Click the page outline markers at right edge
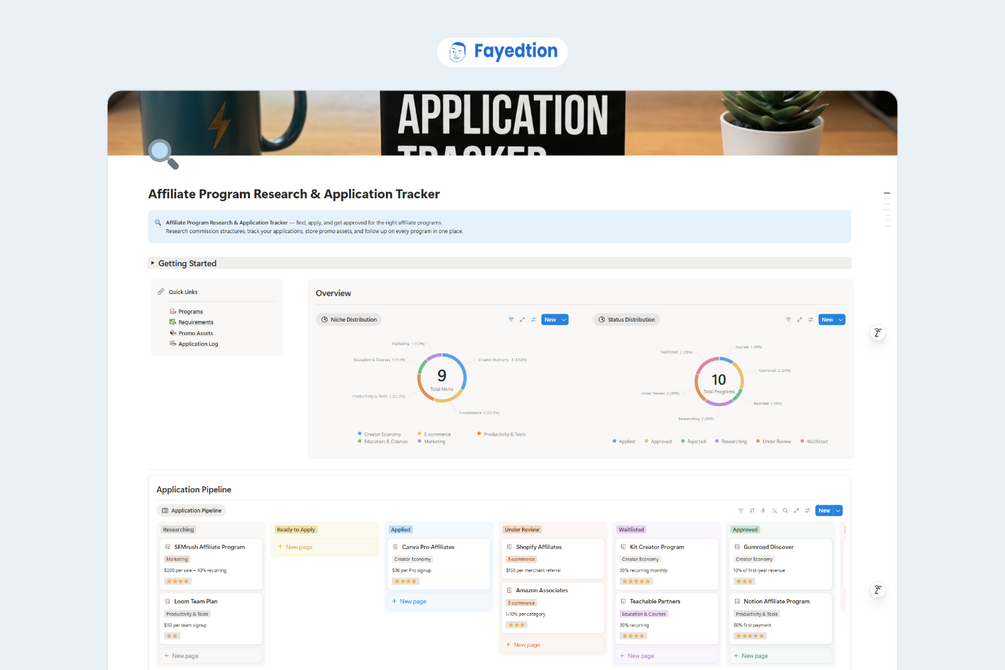The width and height of the screenshot is (1005, 670). point(886,210)
